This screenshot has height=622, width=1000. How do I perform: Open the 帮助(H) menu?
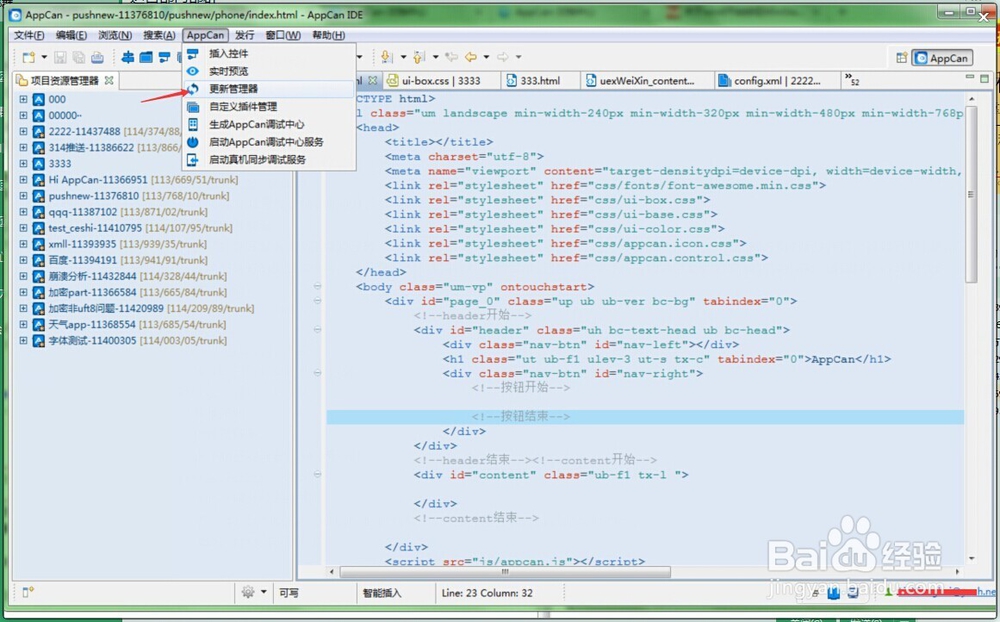point(328,35)
